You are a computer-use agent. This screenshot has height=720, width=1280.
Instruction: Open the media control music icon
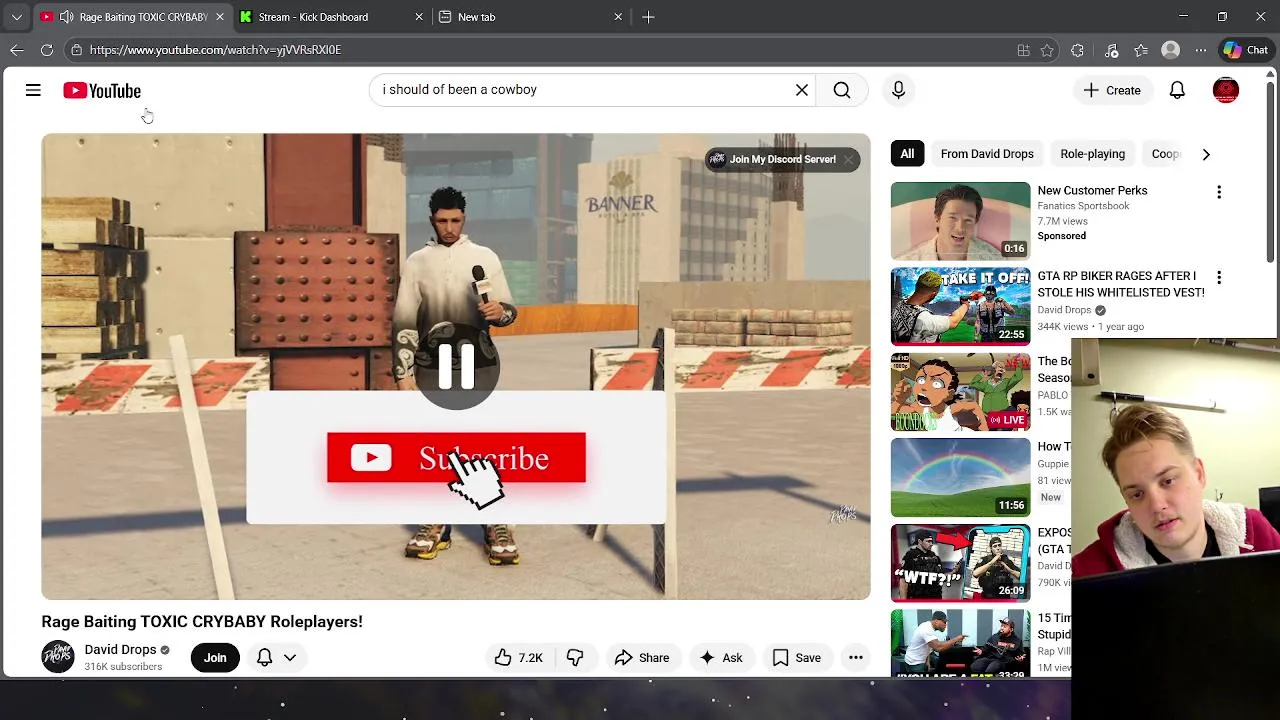1111,50
